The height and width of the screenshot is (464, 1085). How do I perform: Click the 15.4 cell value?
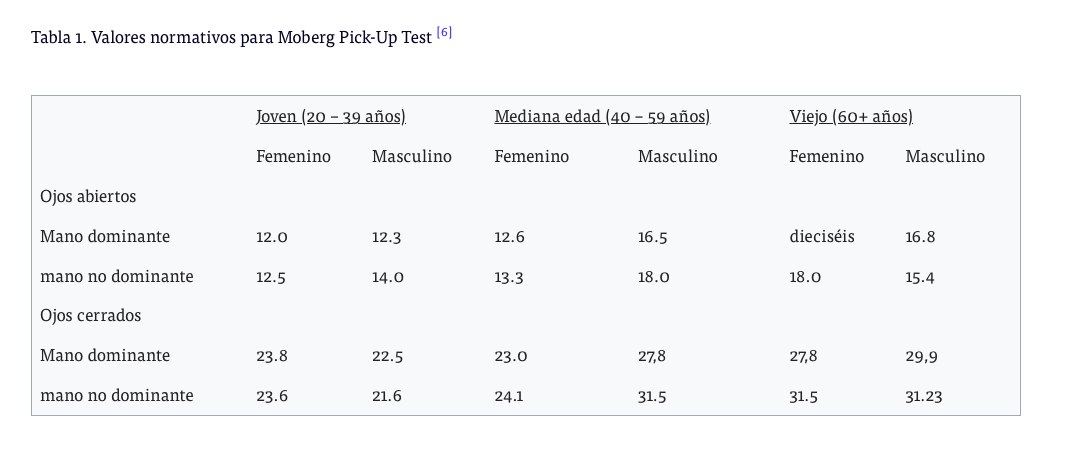(920, 277)
